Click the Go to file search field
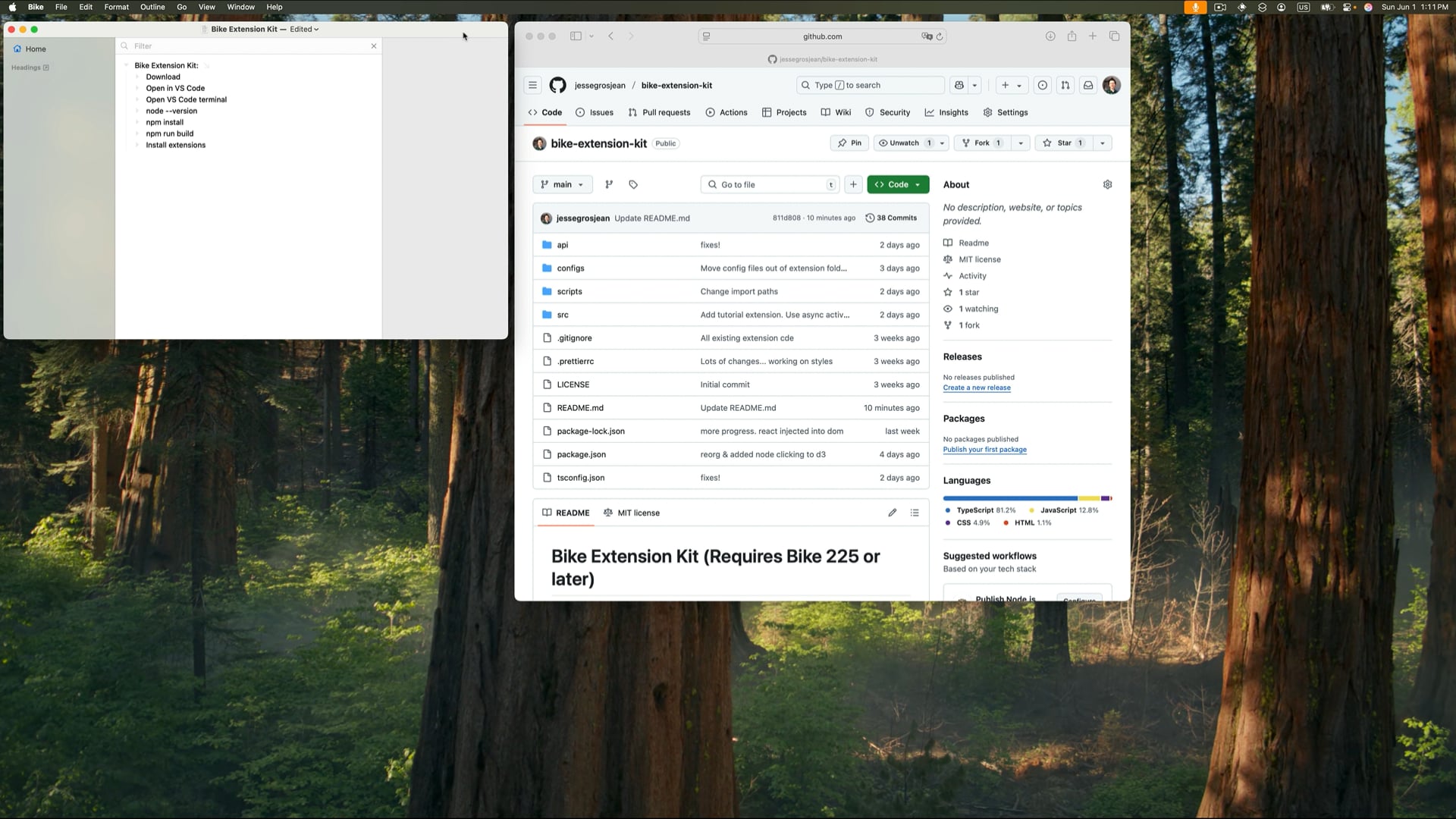1456x819 pixels. coord(770,184)
